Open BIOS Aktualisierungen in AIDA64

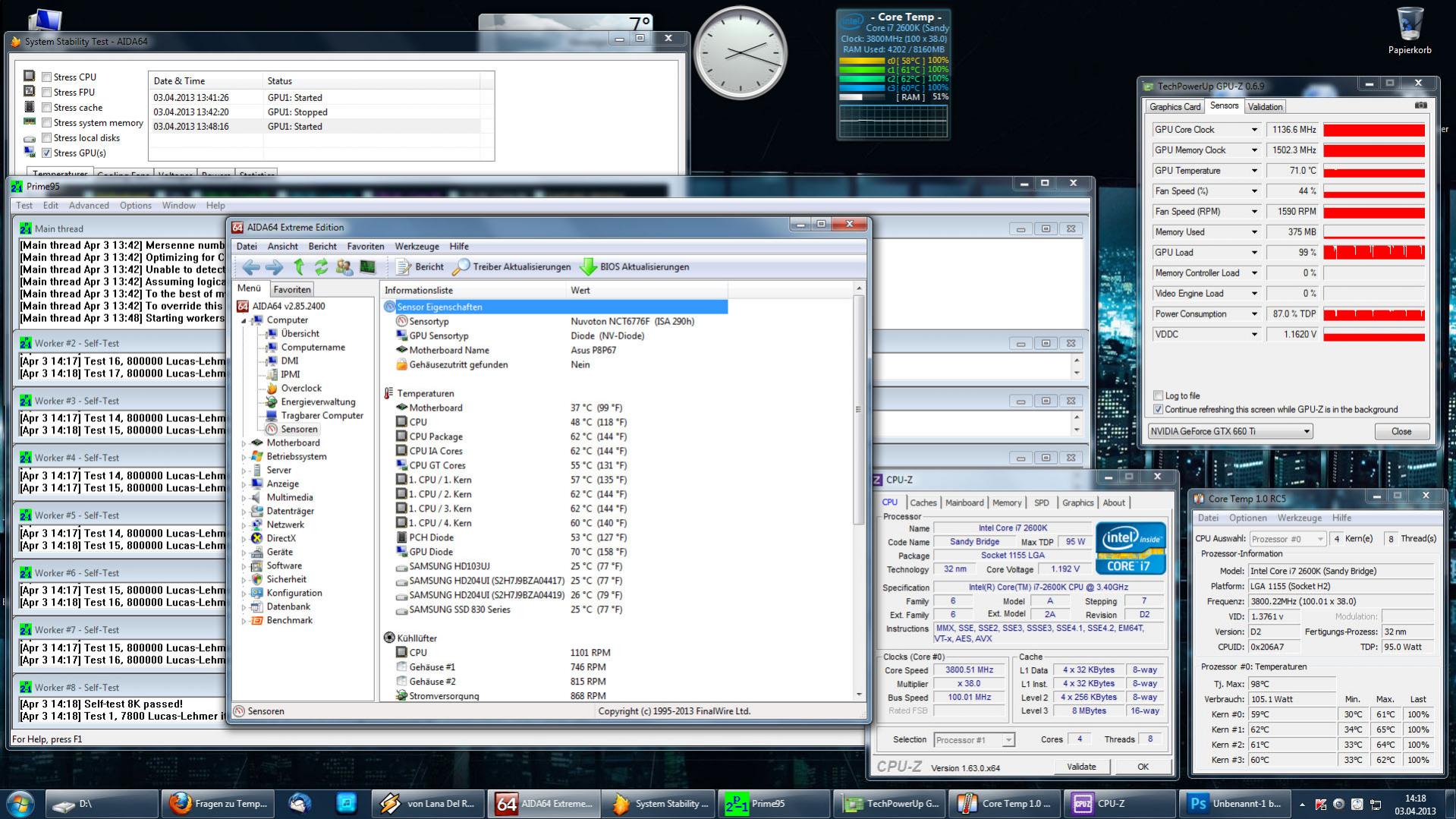point(635,267)
